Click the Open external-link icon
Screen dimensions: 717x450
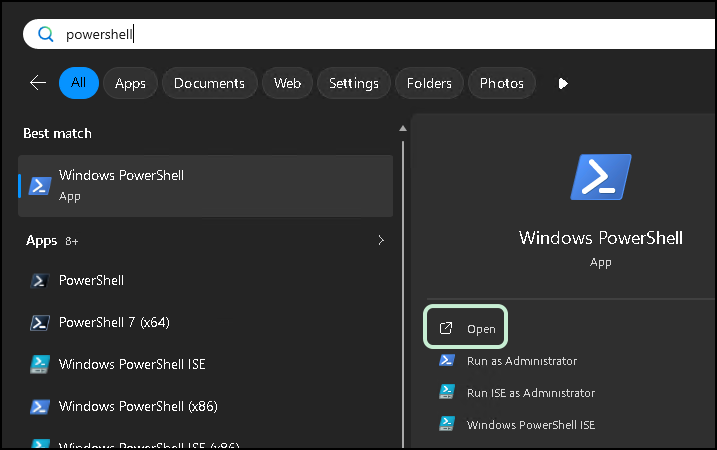(446, 328)
